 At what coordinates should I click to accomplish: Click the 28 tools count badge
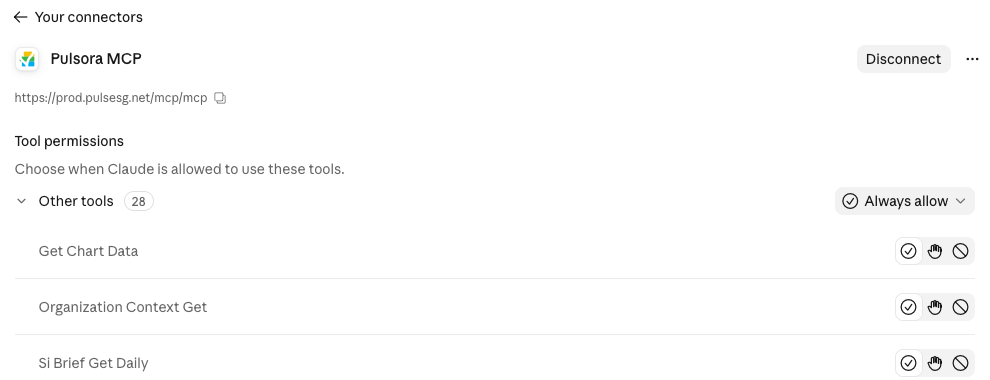138,201
